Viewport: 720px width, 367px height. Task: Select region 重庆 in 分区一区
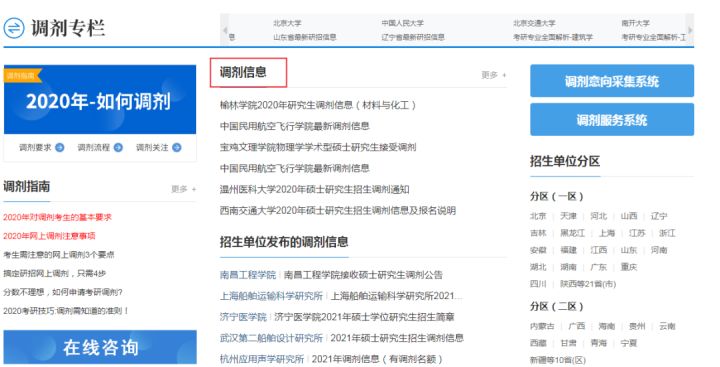[629, 267]
